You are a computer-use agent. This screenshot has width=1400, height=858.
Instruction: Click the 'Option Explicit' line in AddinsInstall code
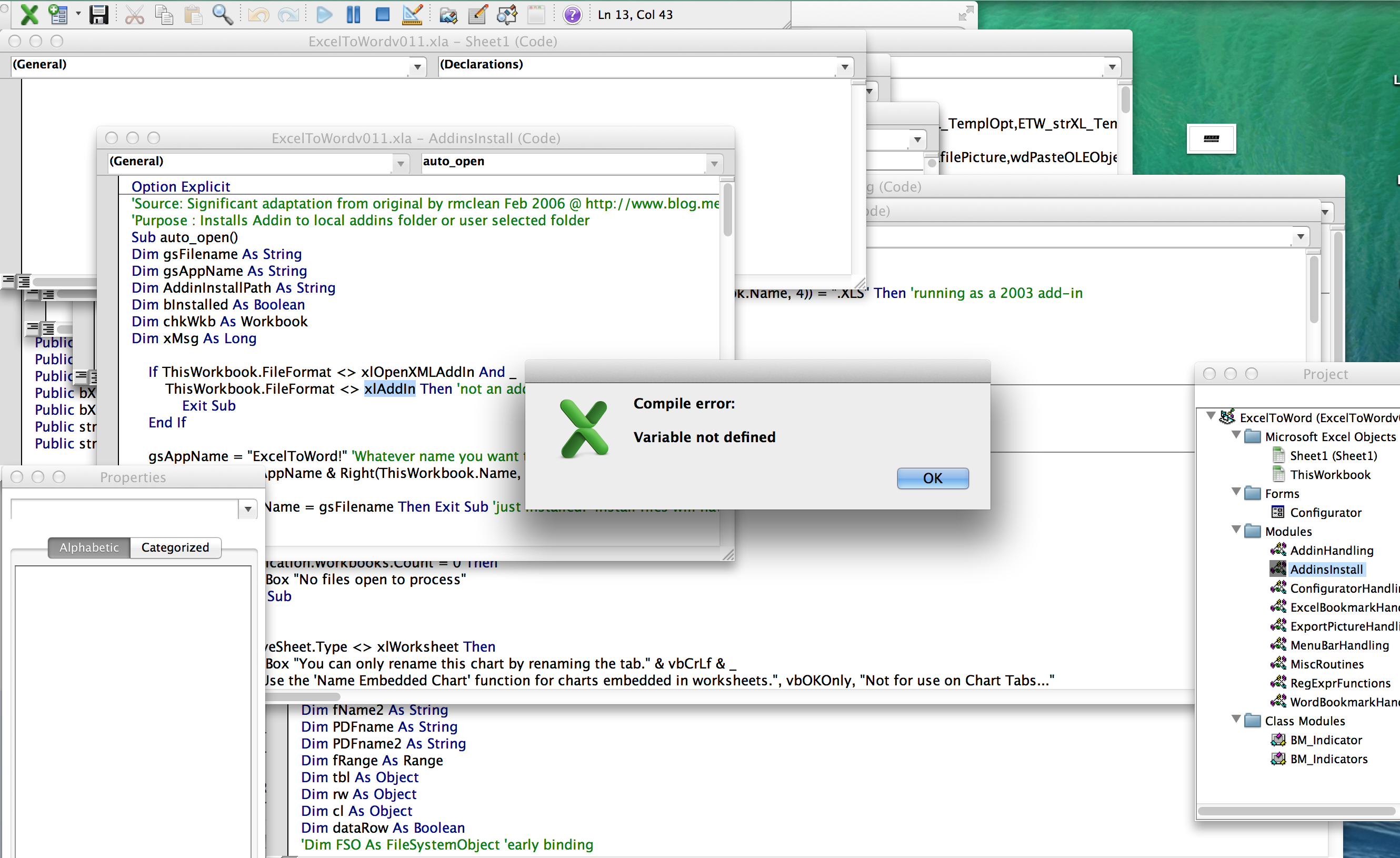pyautogui.click(x=181, y=186)
